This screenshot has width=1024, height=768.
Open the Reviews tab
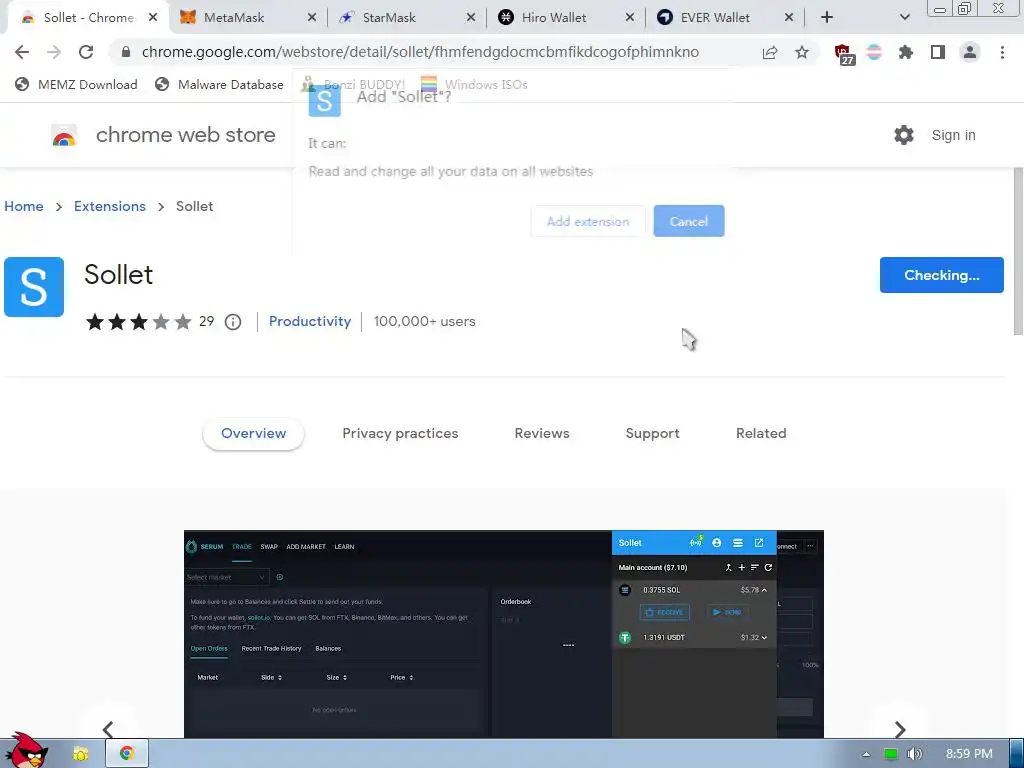[x=542, y=434]
